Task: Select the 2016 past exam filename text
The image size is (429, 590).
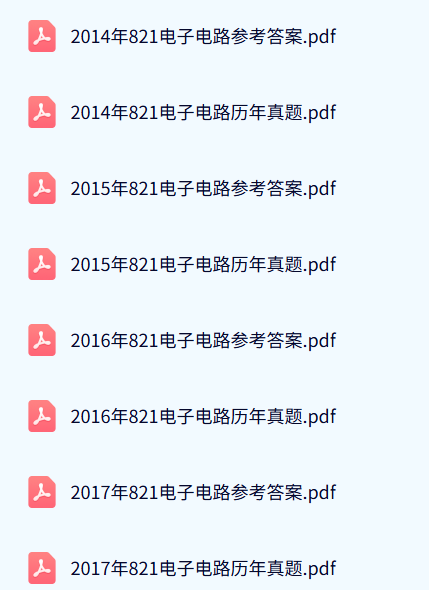Action: [x=203, y=417]
